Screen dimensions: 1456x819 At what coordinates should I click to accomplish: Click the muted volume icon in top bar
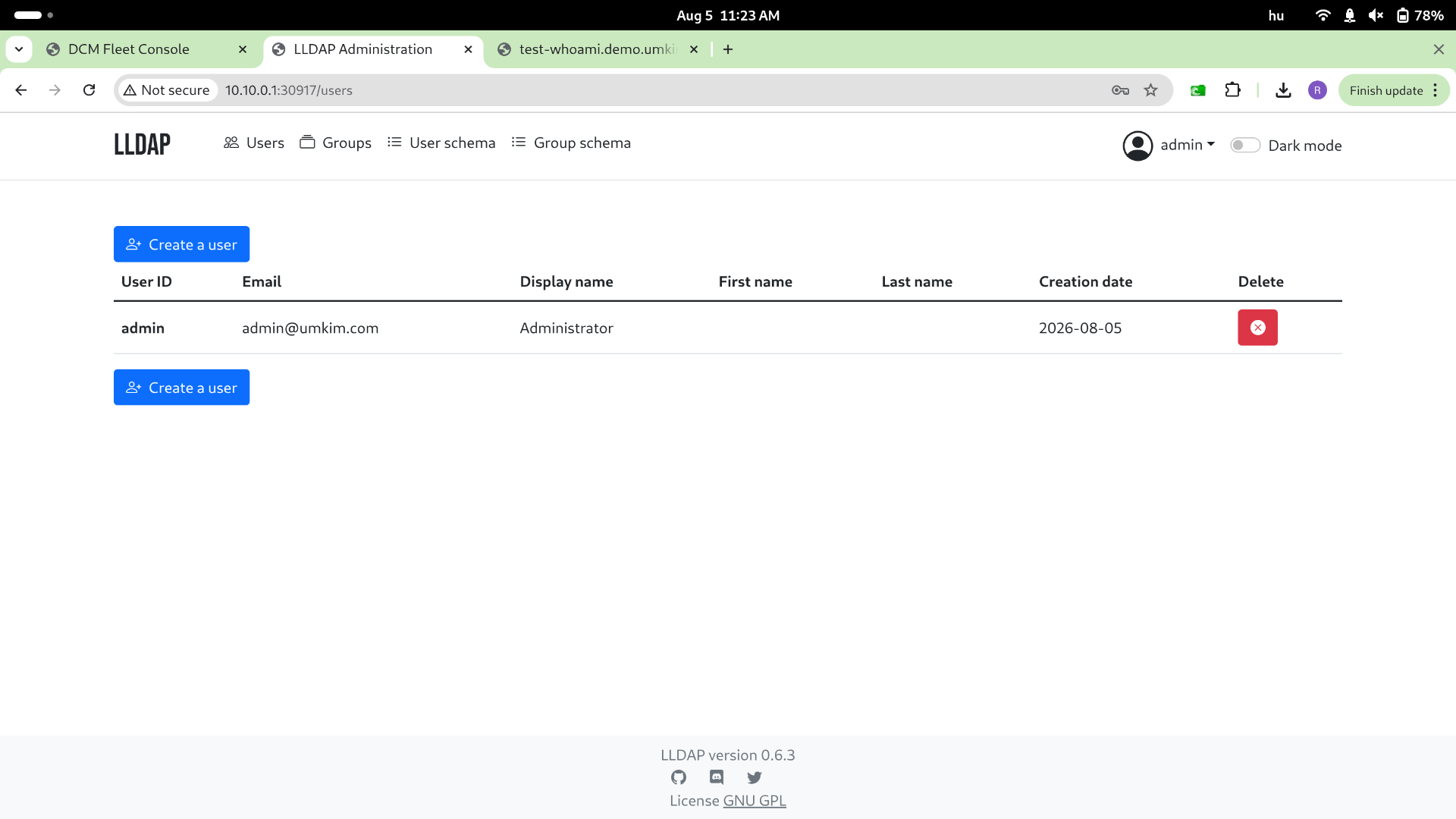pyautogui.click(x=1376, y=15)
